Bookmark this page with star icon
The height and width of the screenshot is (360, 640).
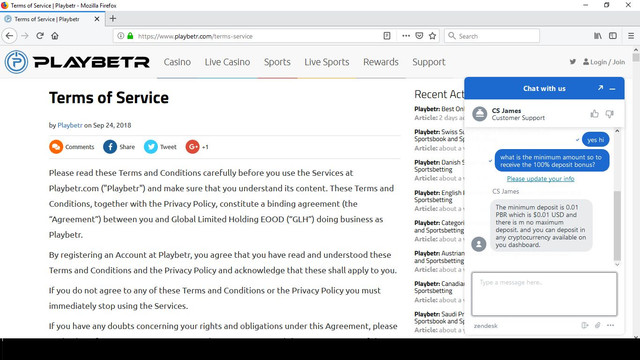pos(433,36)
